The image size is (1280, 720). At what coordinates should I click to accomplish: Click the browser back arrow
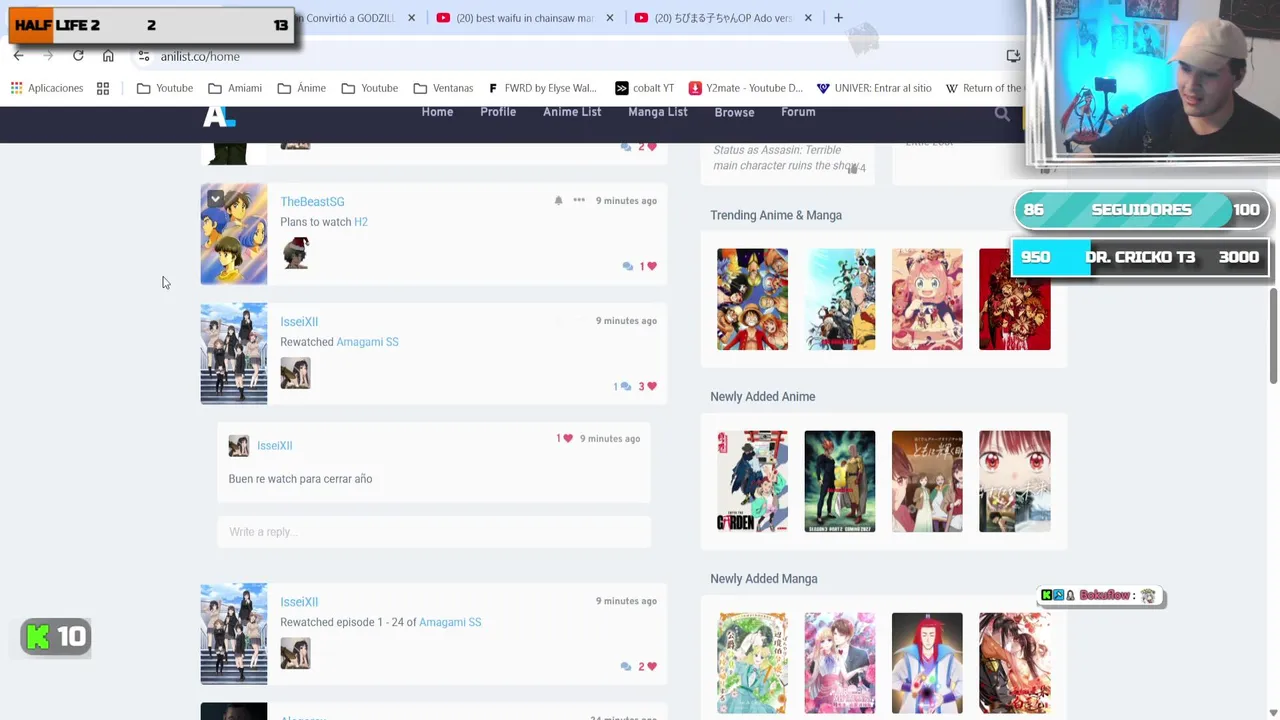pyautogui.click(x=18, y=56)
